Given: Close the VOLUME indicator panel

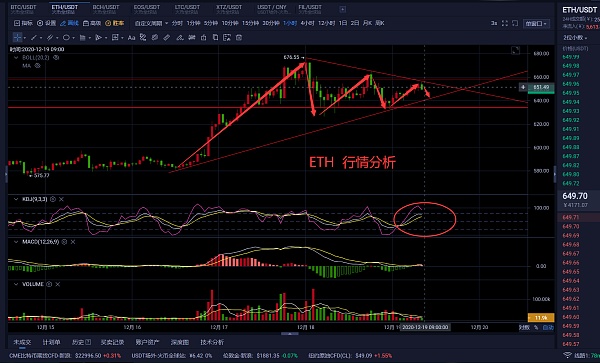Looking at the screenshot, I should pos(58,284).
